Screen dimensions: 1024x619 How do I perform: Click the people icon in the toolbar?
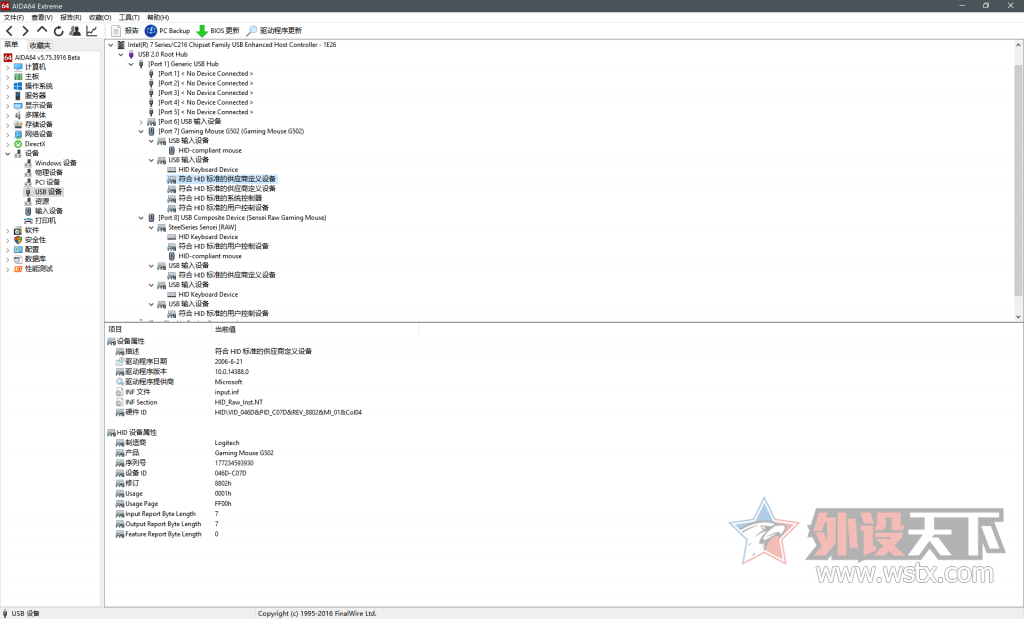[x=75, y=31]
